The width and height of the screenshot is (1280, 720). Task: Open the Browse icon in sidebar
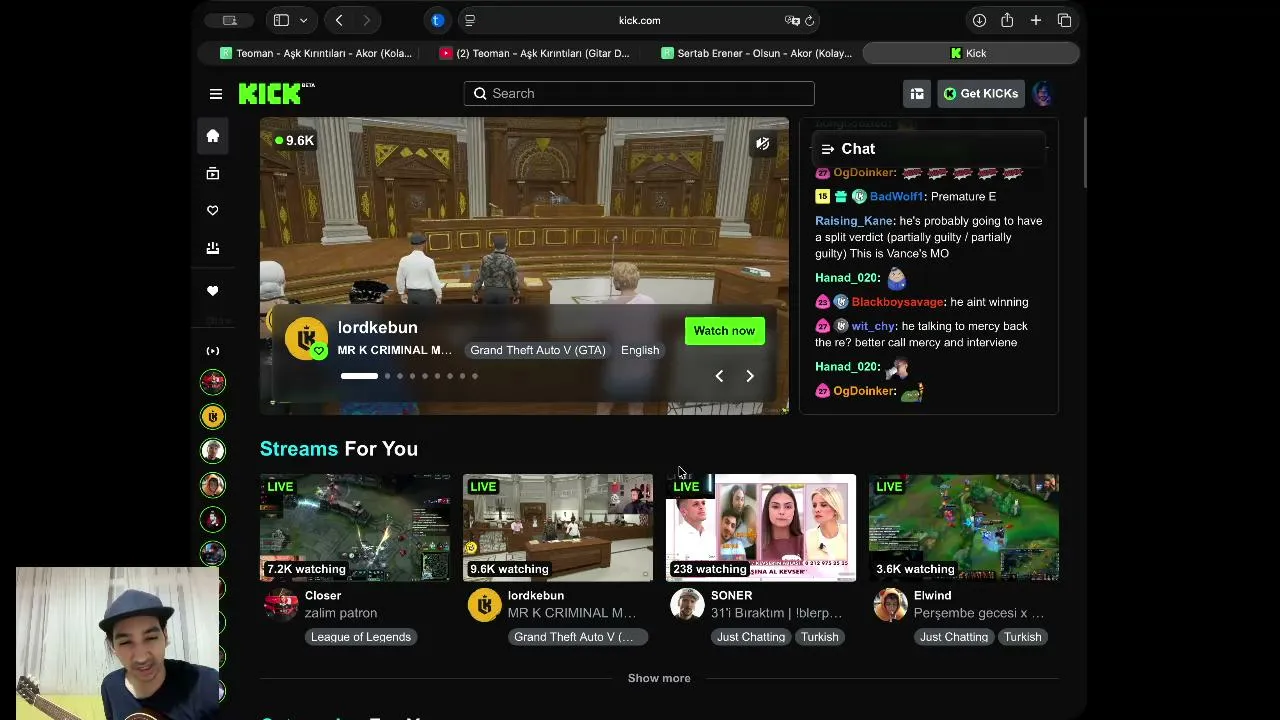coord(212,173)
